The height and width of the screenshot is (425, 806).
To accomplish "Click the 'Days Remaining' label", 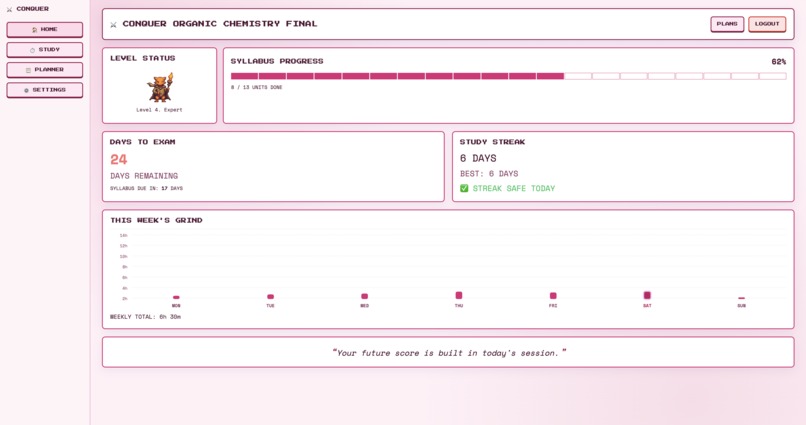I will [144, 176].
